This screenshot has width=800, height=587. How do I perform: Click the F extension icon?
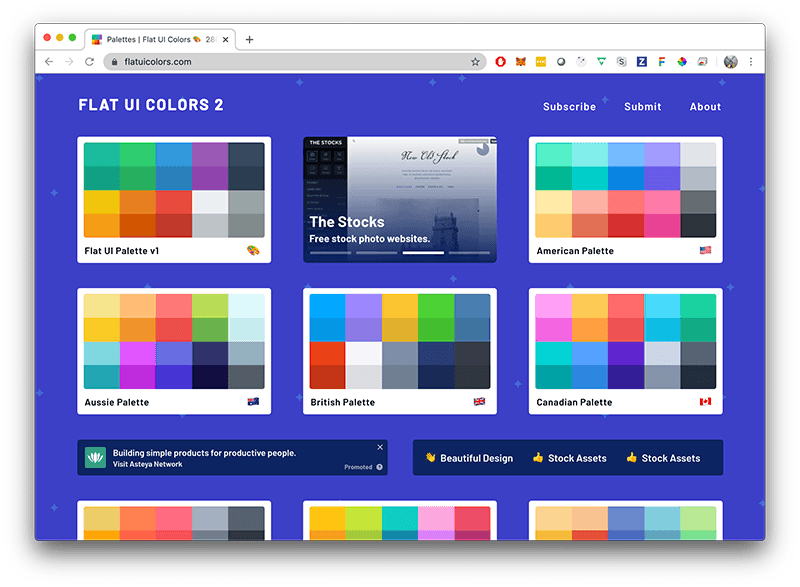pyautogui.click(x=662, y=62)
